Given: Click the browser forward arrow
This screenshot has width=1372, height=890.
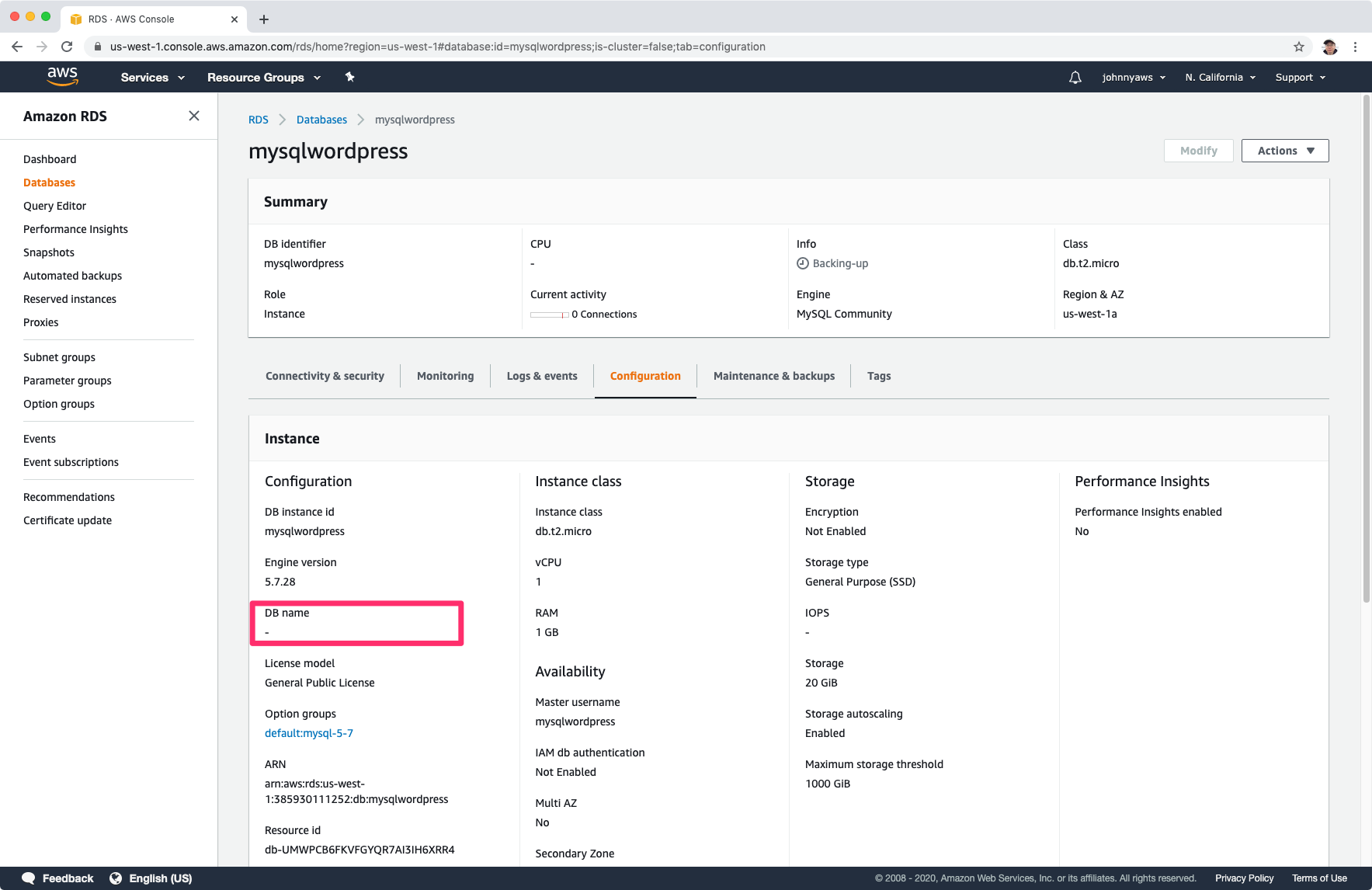Looking at the screenshot, I should point(42,47).
